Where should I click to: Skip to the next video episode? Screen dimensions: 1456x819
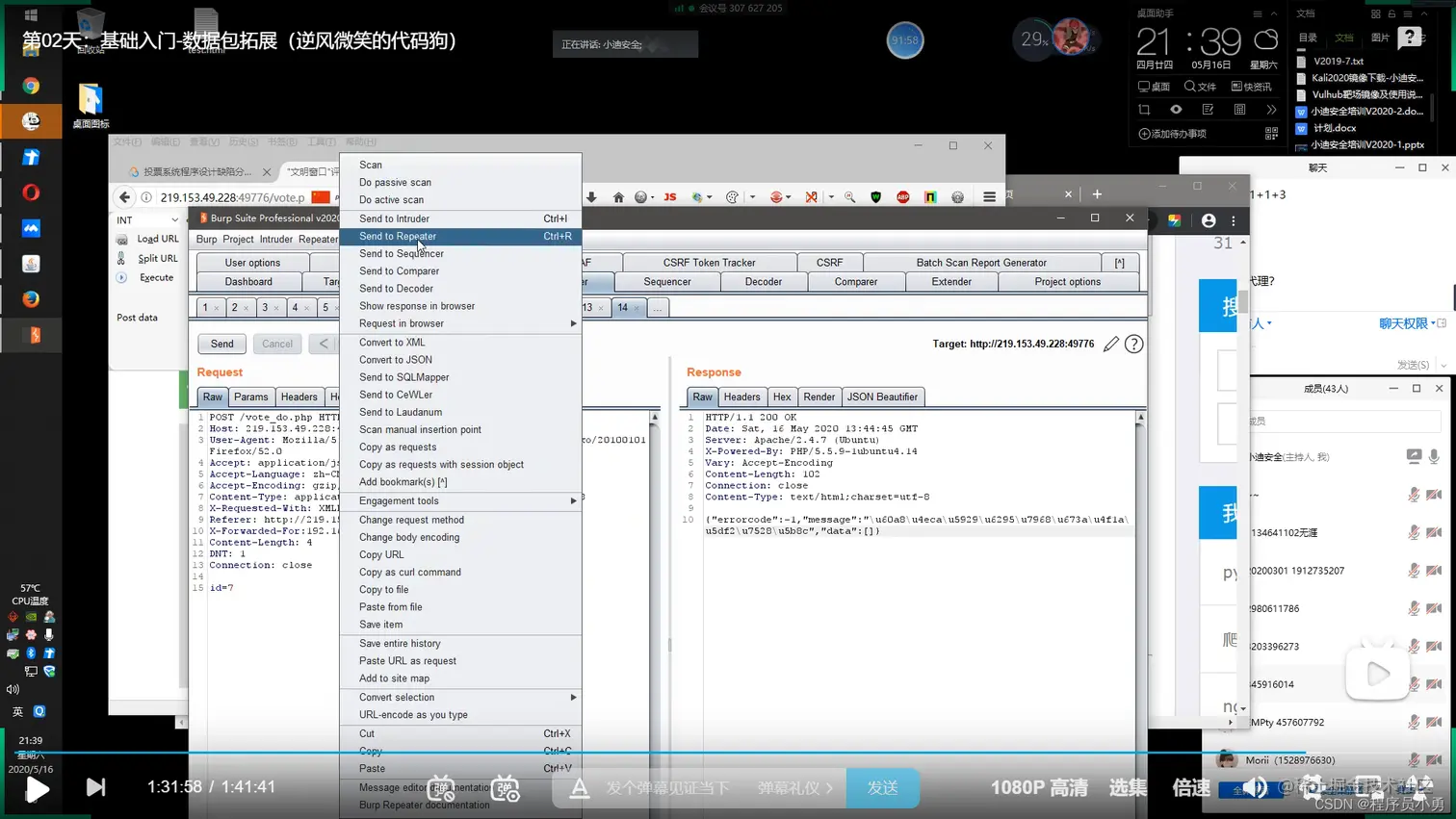[95, 787]
